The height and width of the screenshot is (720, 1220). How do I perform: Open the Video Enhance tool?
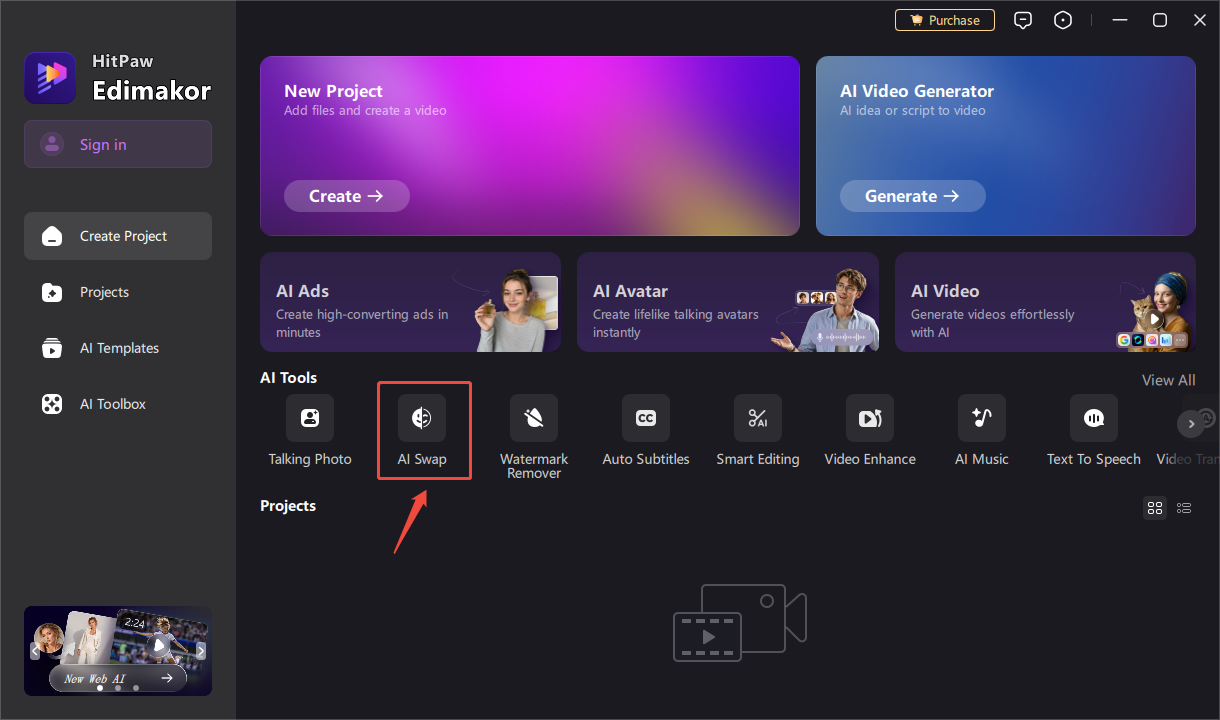pyautogui.click(x=870, y=431)
